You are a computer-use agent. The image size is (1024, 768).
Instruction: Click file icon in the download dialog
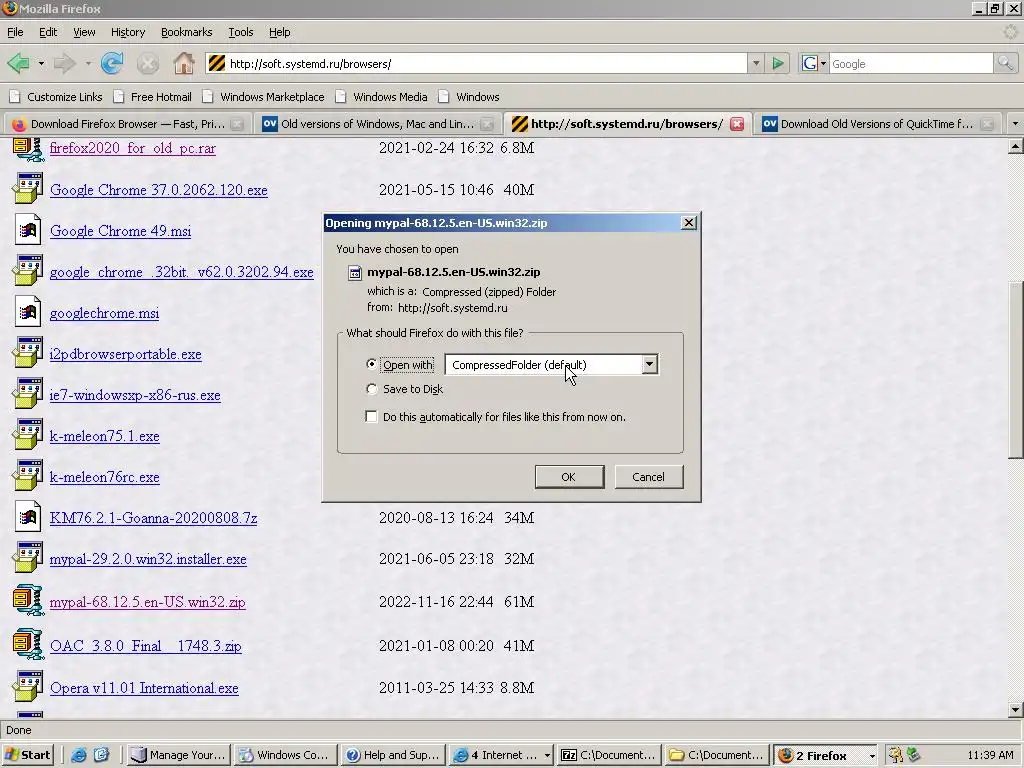click(x=355, y=273)
